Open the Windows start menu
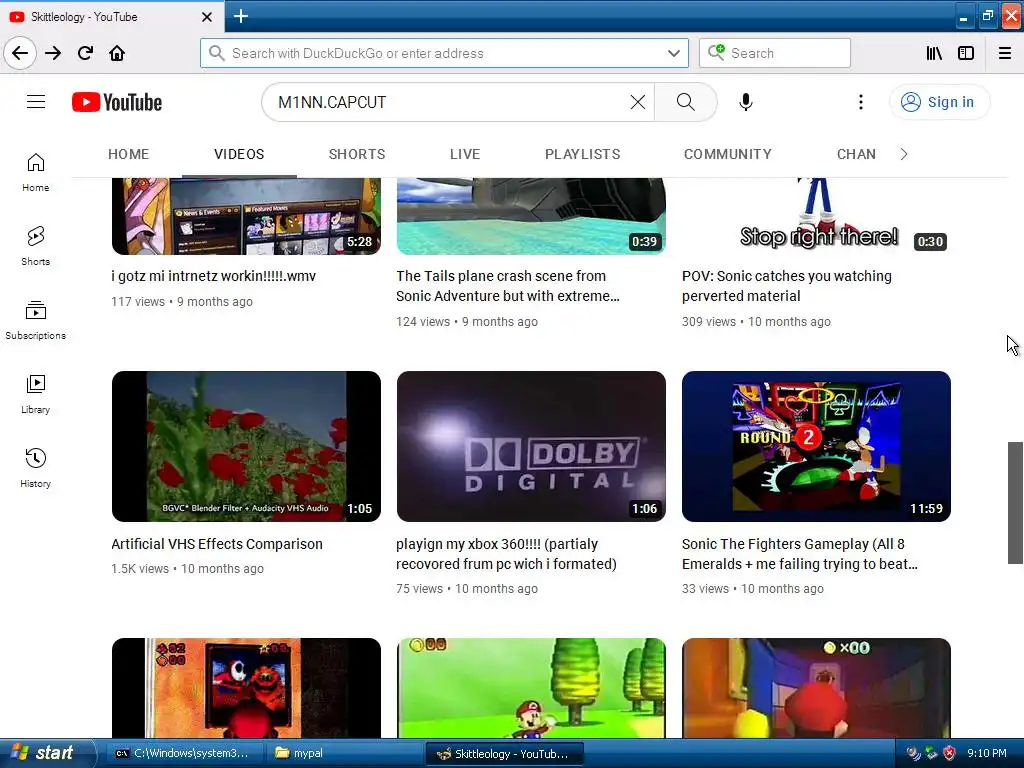The height and width of the screenshot is (768, 1024). pyautogui.click(x=46, y=753)
